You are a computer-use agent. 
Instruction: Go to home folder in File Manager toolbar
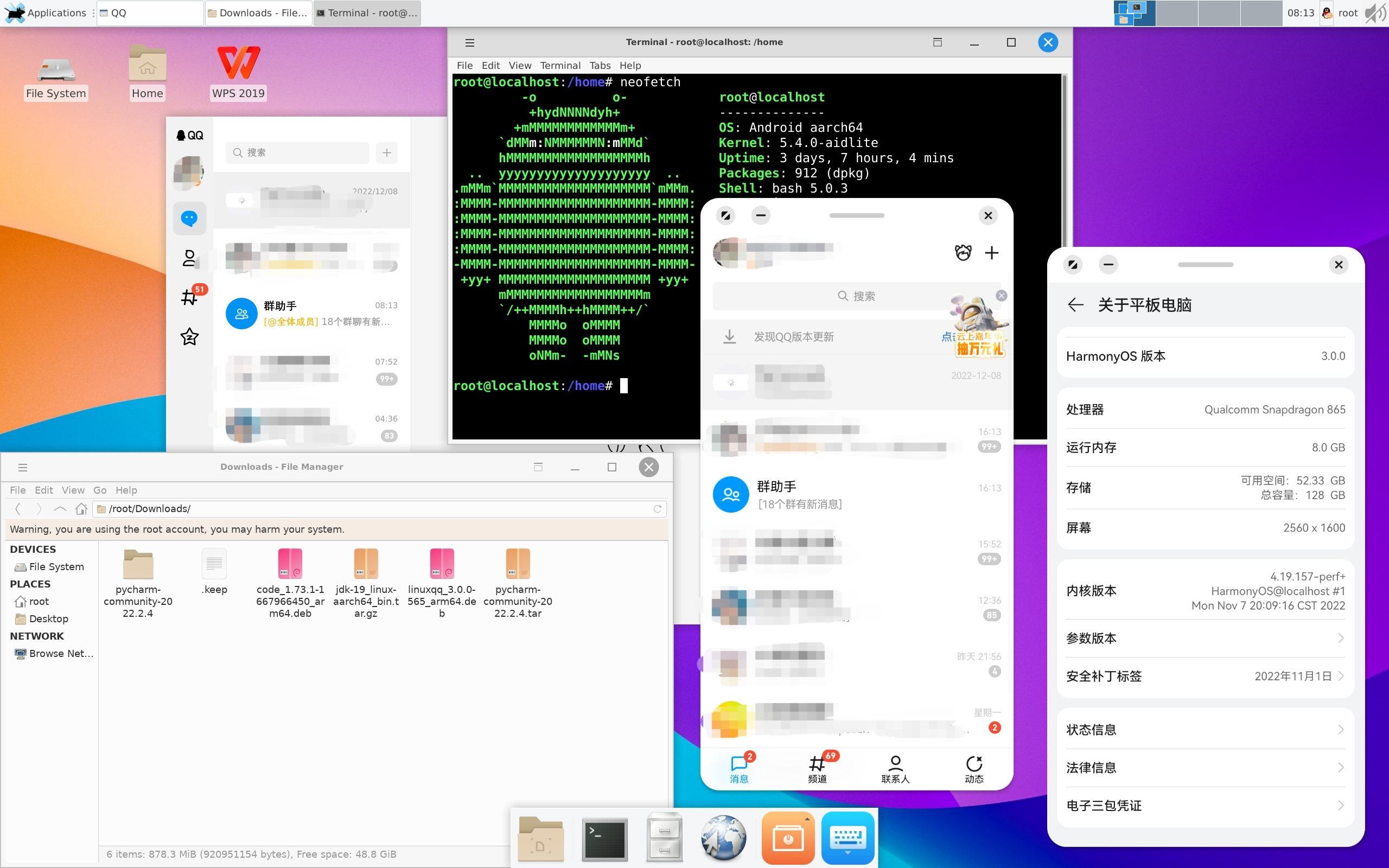tap(81, 509)
